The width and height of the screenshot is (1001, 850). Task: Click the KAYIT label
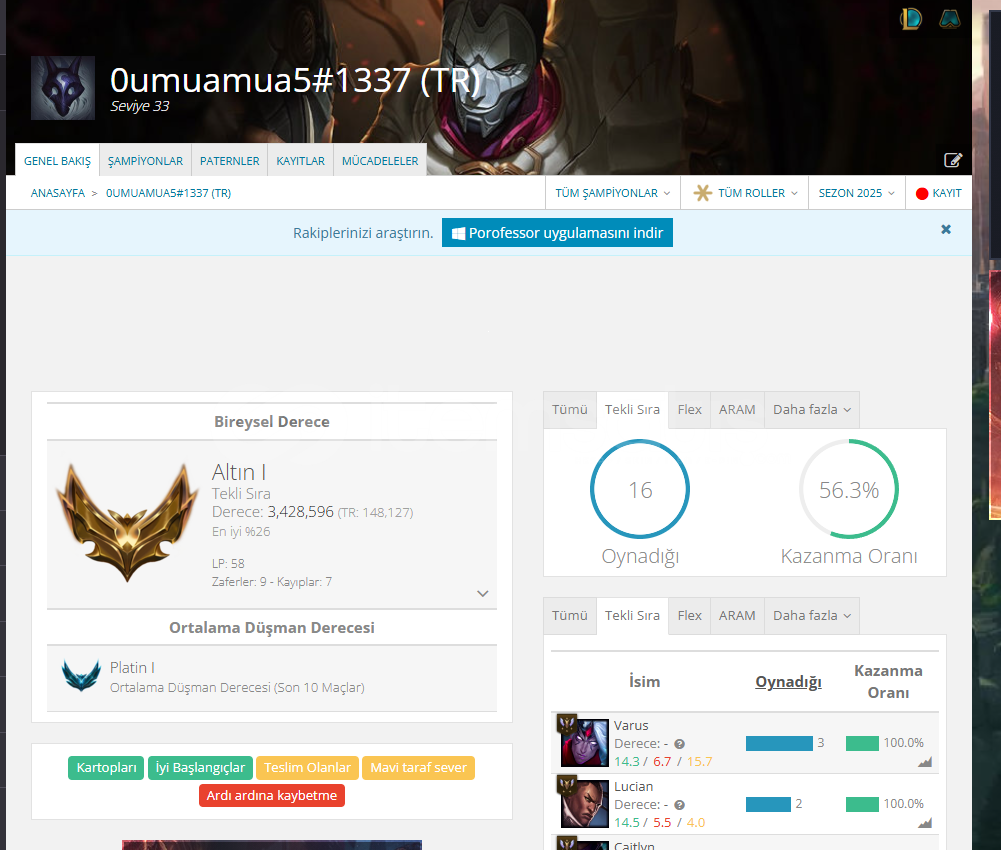click(947, 193)
